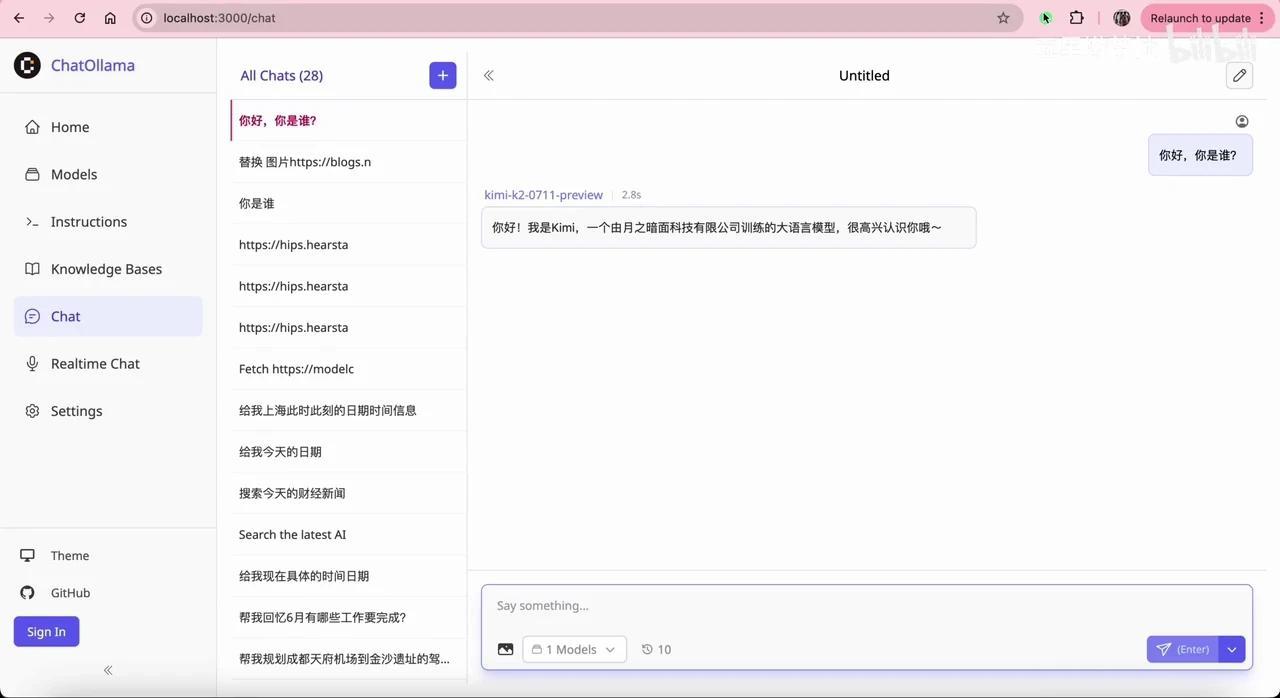
Task: Click the All Chats (28) heading
Action: [281, 75]
